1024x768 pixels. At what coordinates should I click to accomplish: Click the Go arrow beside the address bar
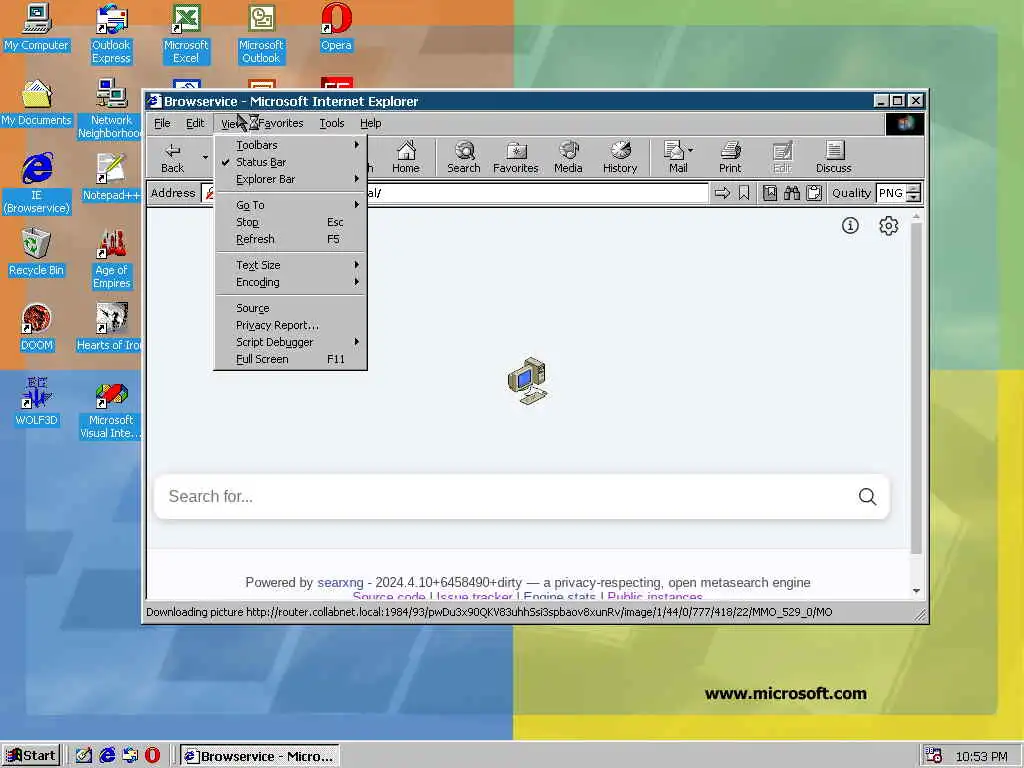point(722,193)
